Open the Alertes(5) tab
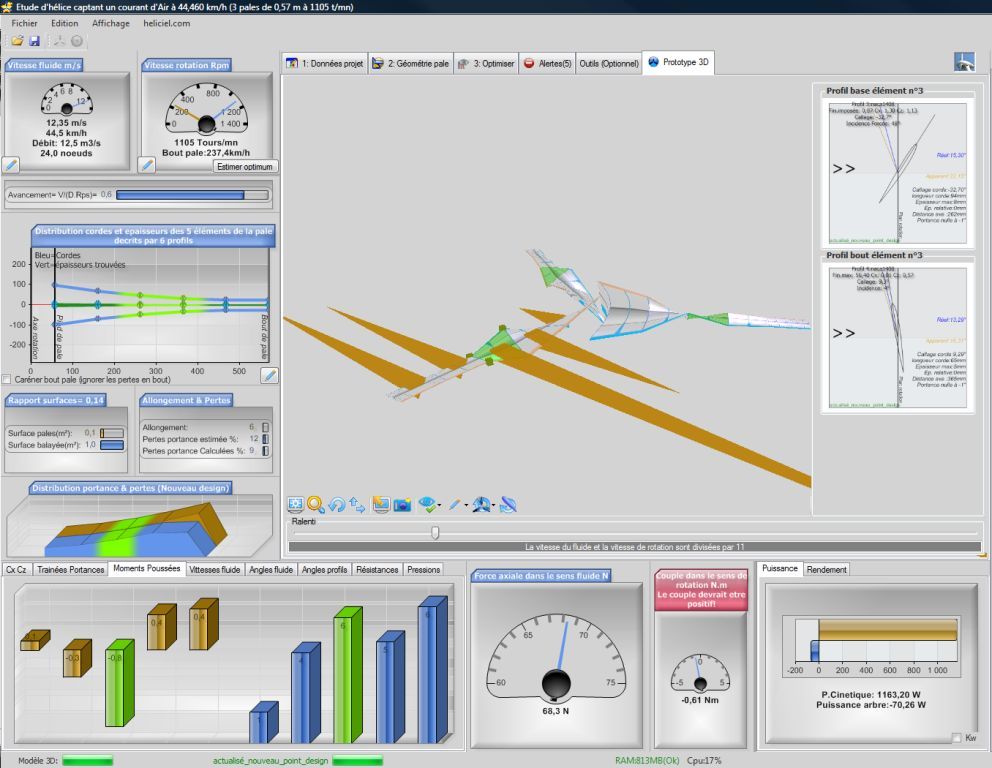This screenshot has height=768, width=992. pos(548,63)
